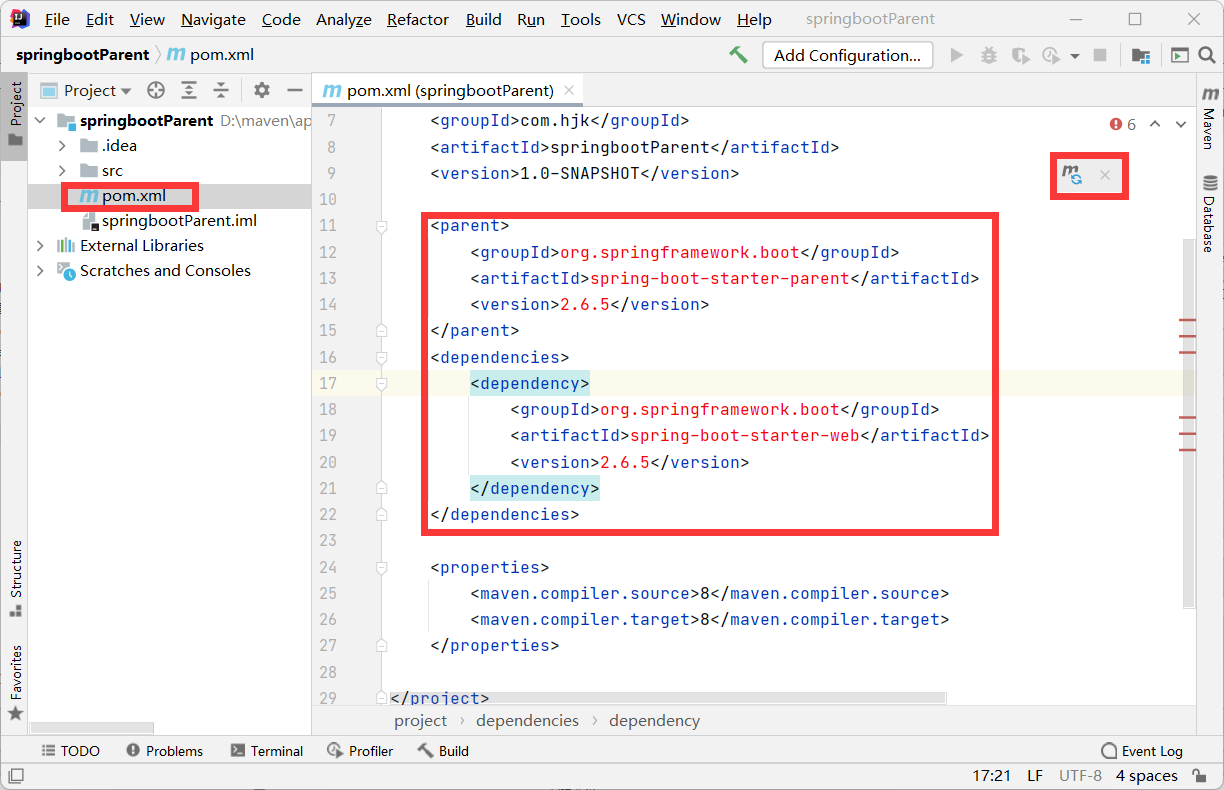This screenshot has height=790, width=1224.
Task: Open the File menu
Action: 57,19
